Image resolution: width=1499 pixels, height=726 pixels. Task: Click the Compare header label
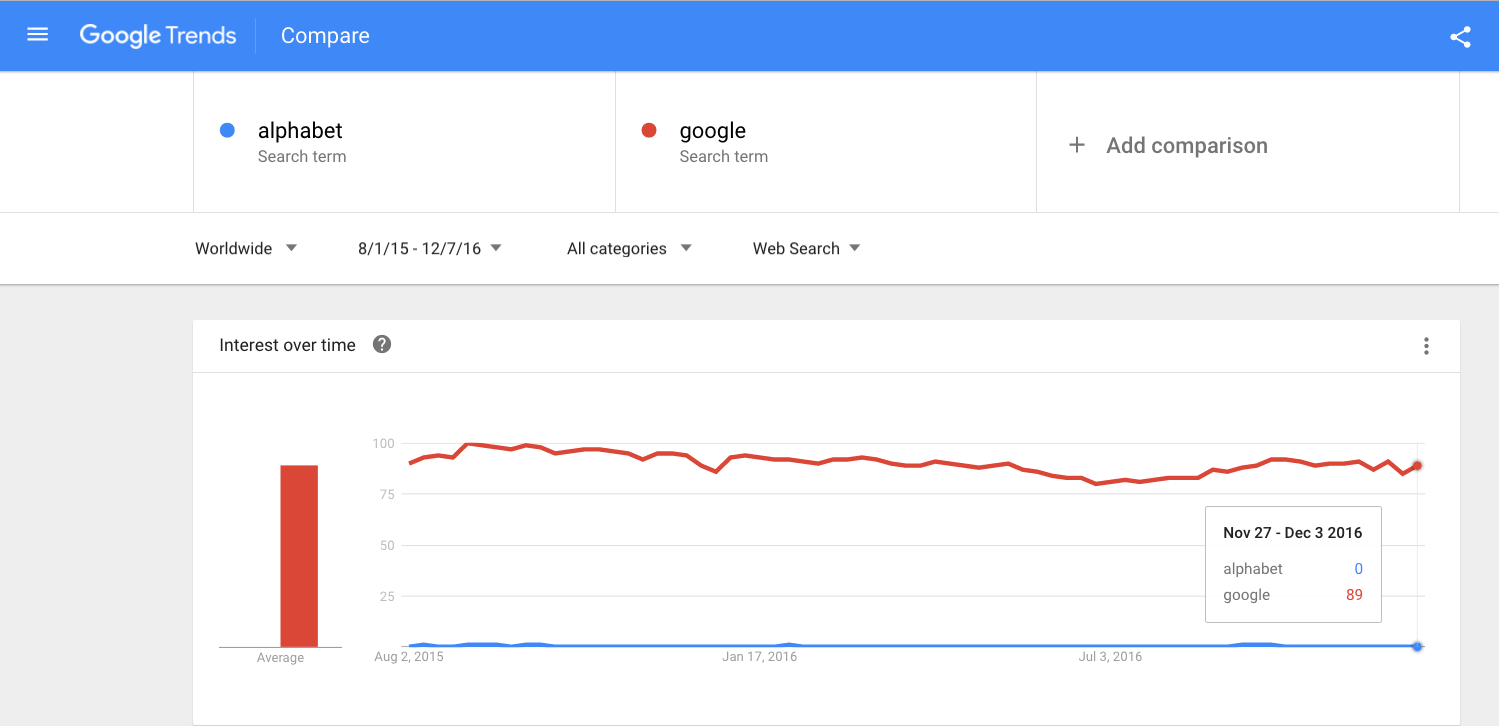tap(325, 36)
